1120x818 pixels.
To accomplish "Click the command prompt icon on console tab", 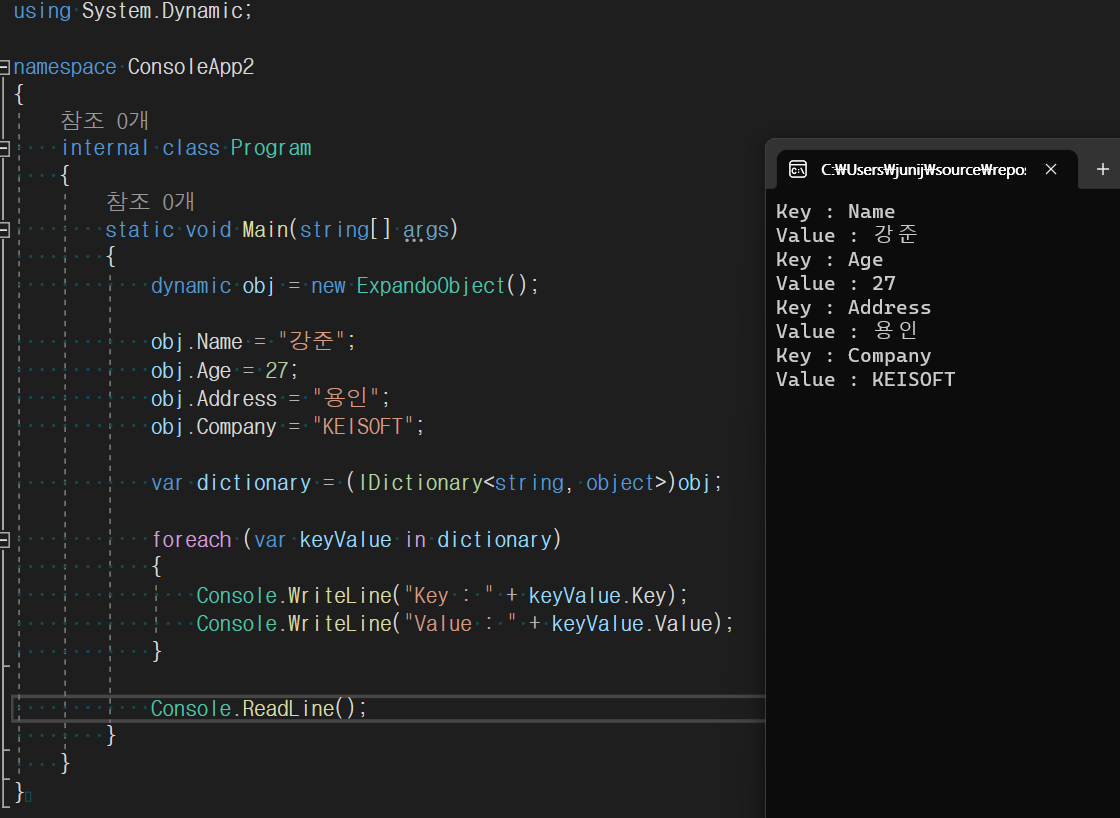I will pyautogui.click(x=798, y=169).
